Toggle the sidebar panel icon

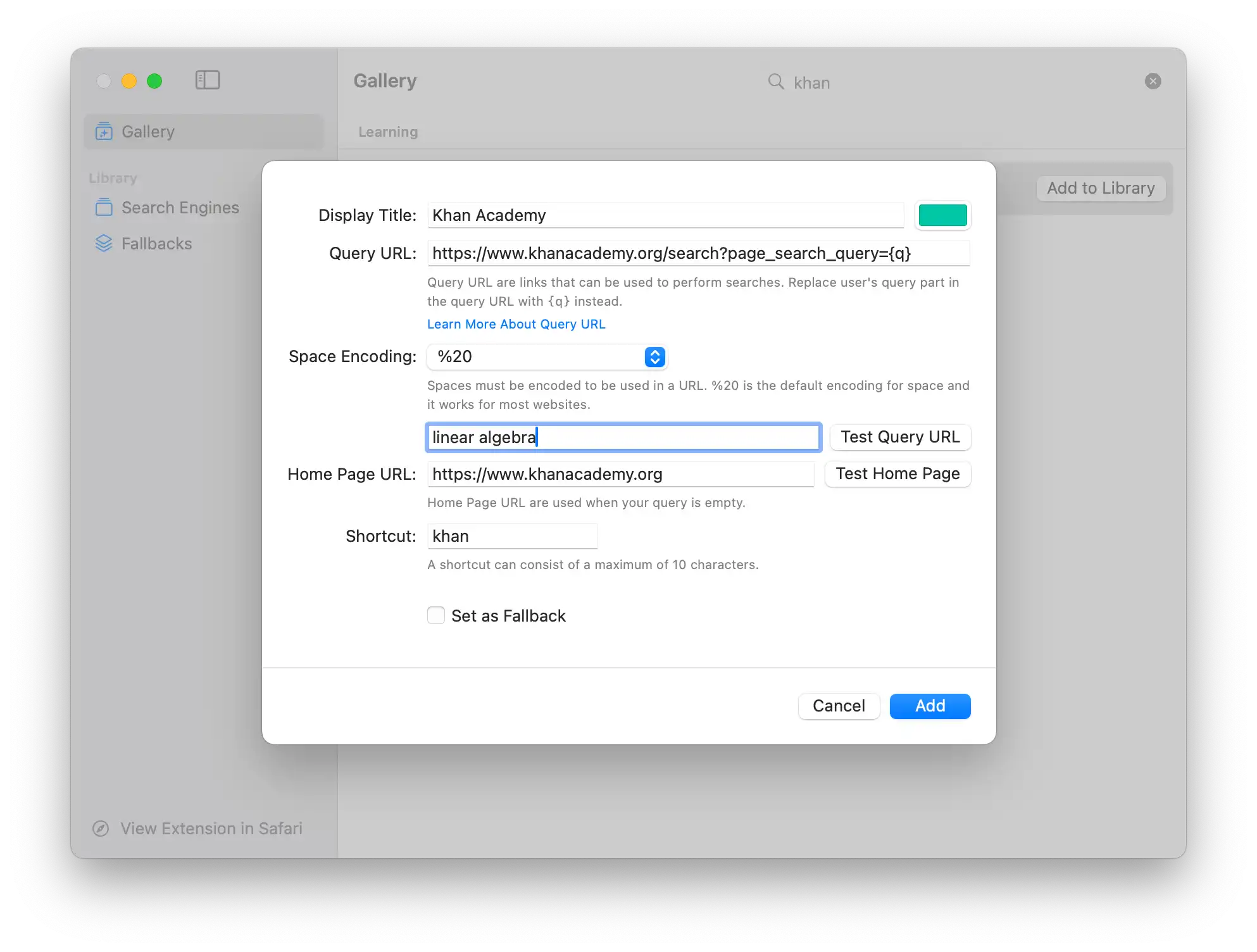pos(207,80)
